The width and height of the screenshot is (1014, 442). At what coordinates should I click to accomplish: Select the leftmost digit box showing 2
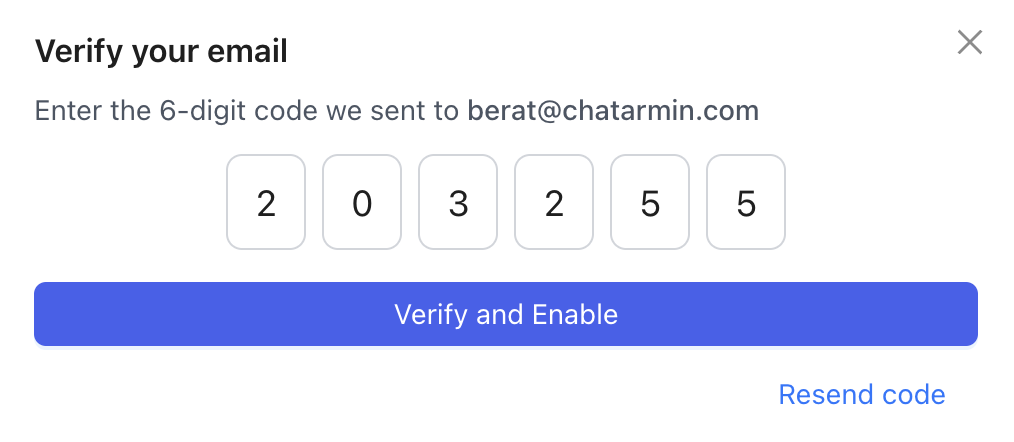(x=266, y=205)
